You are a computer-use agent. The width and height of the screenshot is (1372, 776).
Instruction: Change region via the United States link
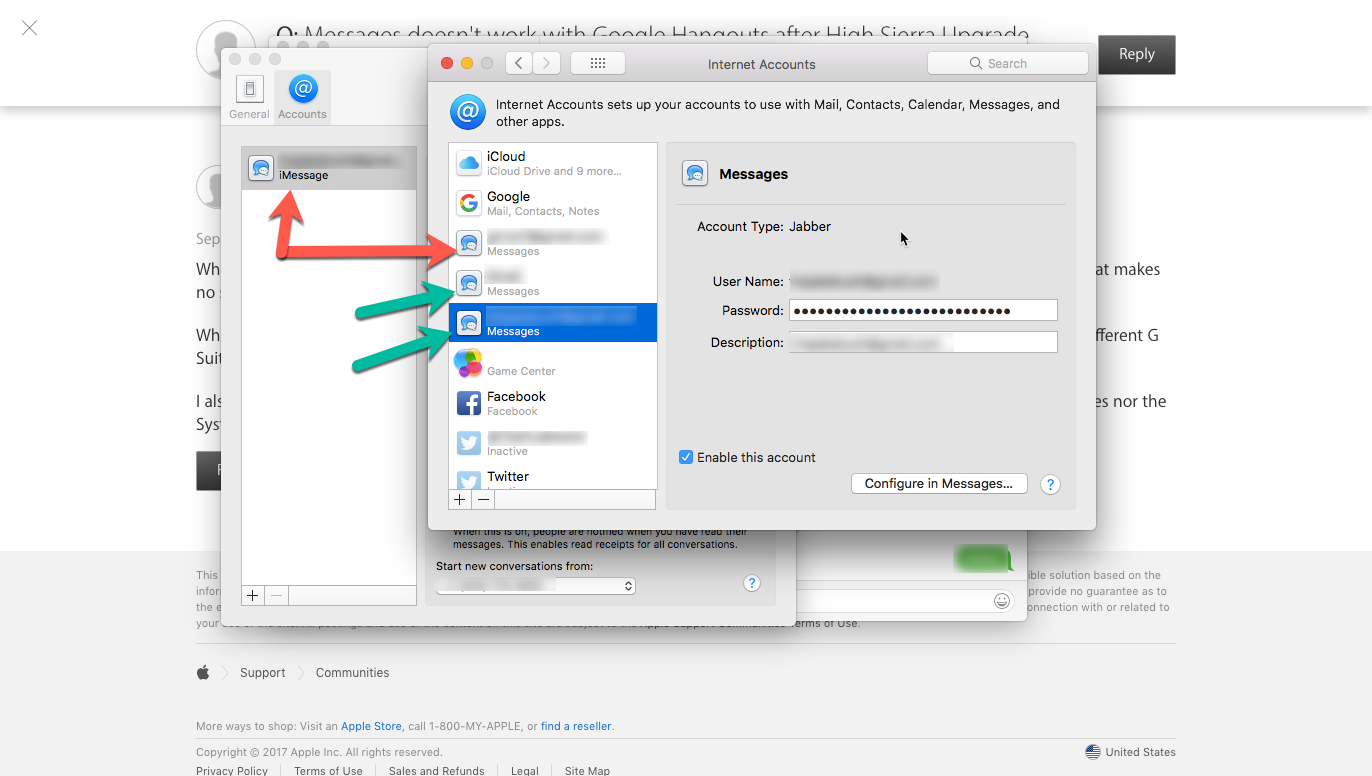(x=1131, y=752)
